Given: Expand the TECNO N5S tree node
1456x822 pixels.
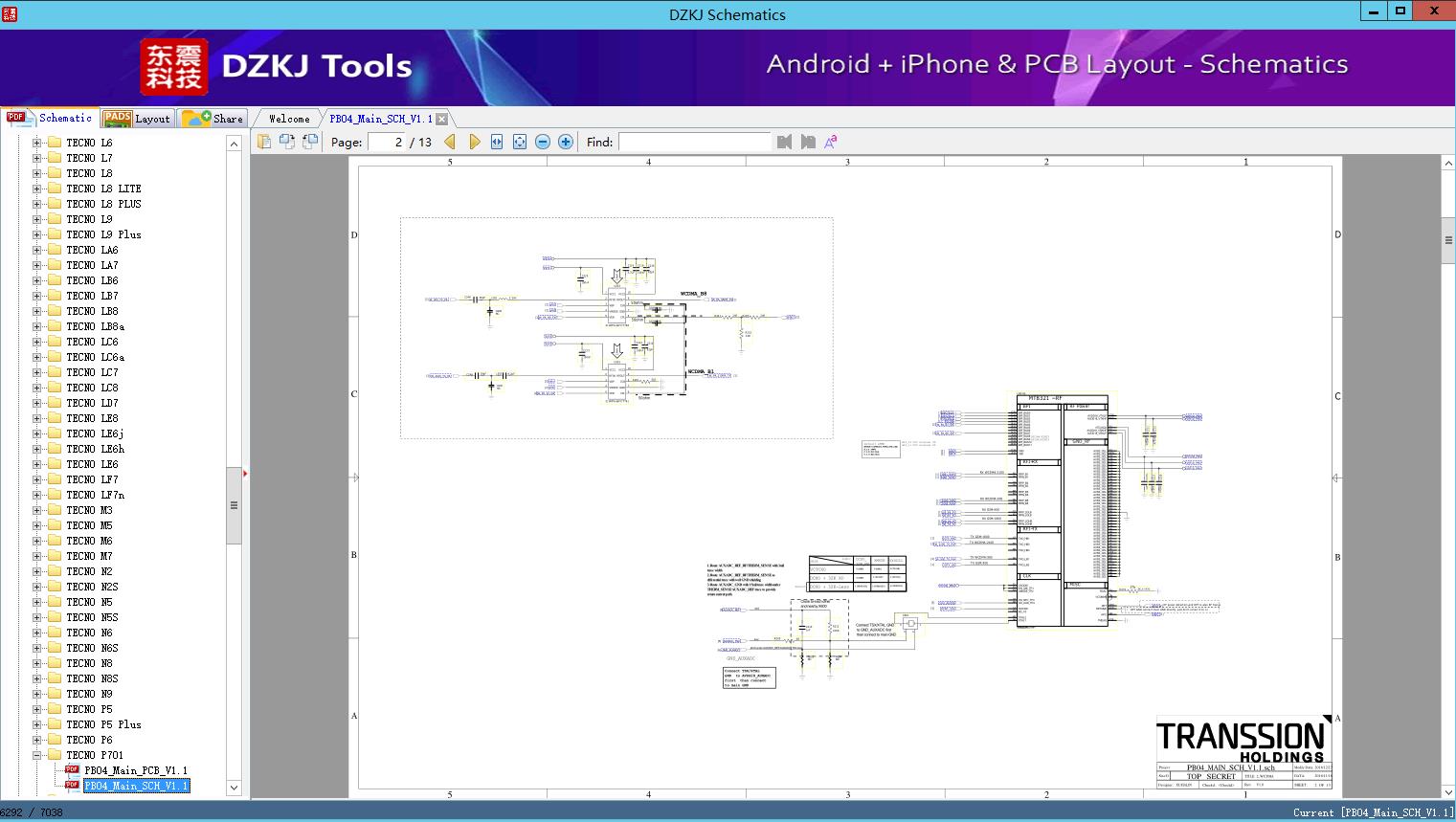Looking at the screenshot, I should (x=37, y=617).
